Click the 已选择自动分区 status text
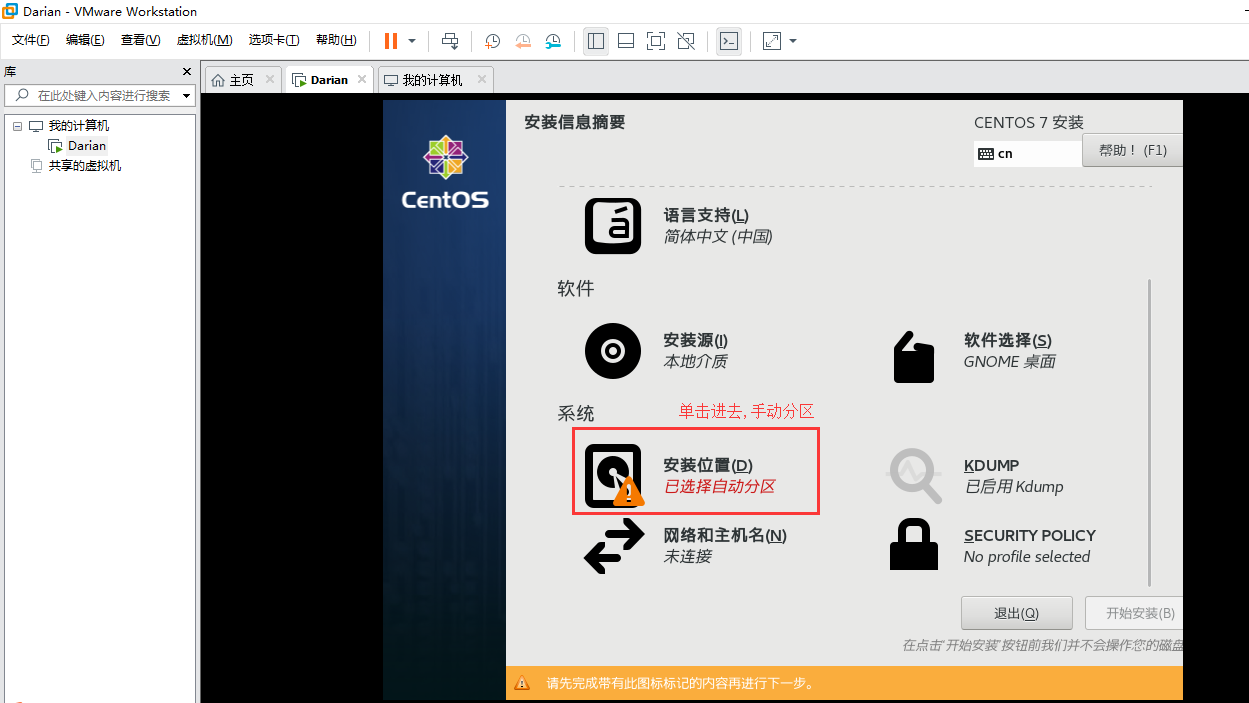The height and width of the screenshot is (703, 1249). (x=719, y=487)
